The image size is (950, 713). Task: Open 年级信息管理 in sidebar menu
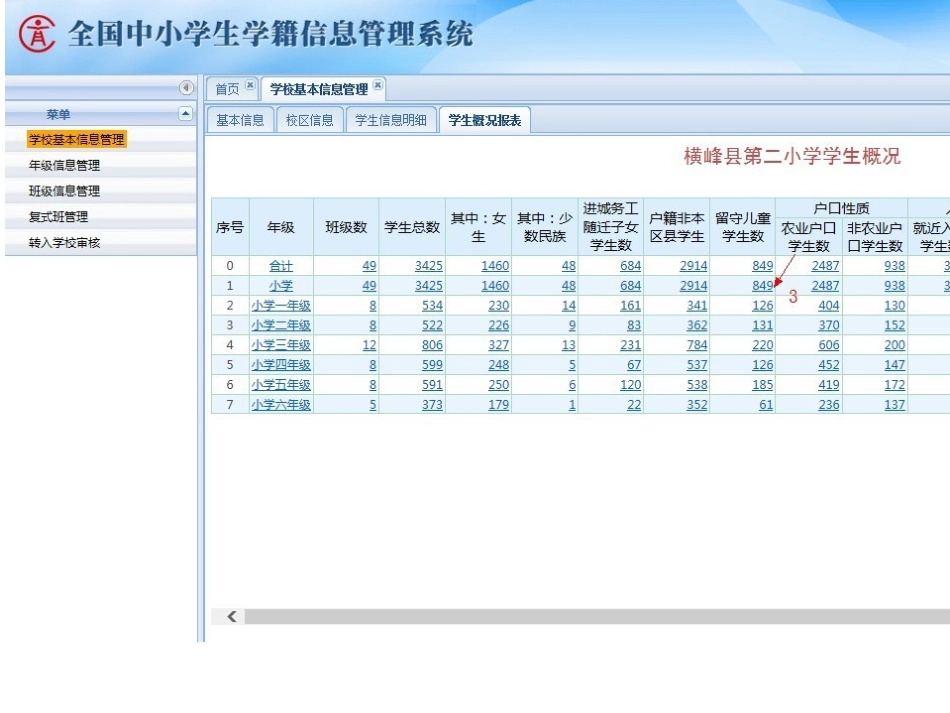64,165
